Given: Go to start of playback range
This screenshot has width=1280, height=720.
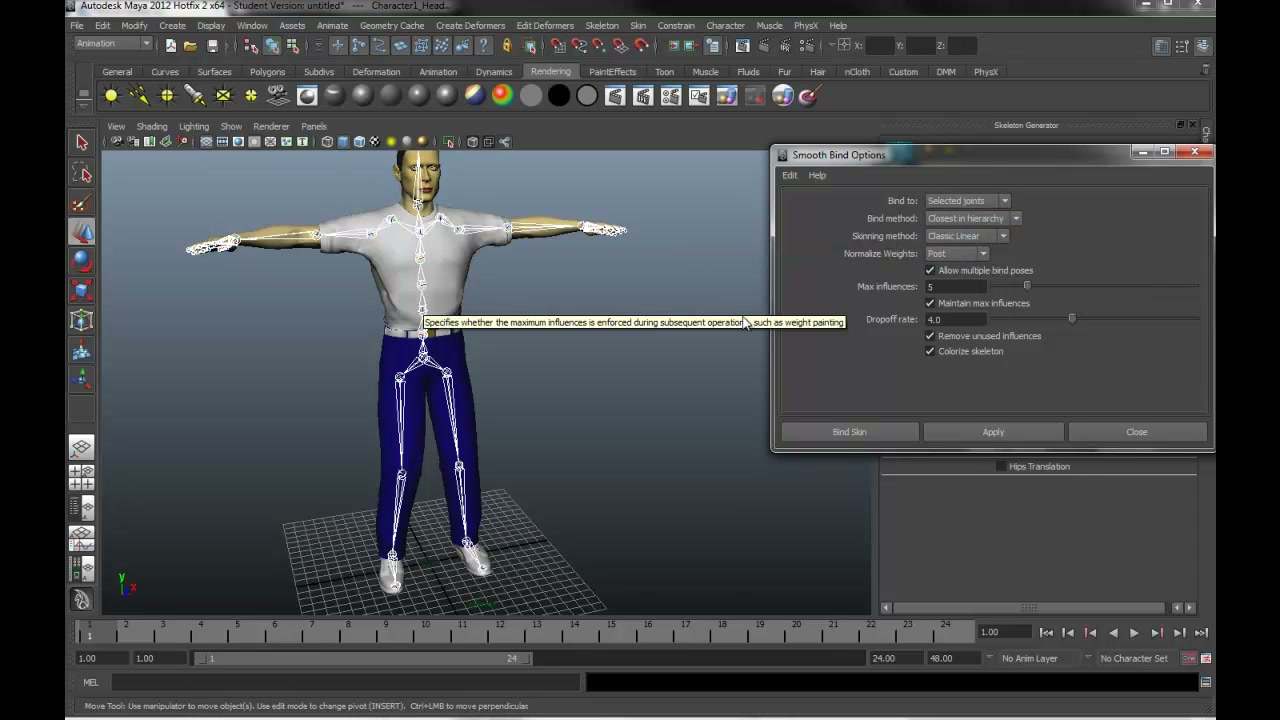Looking at the screenshot, I should (x=1046, y=633).
